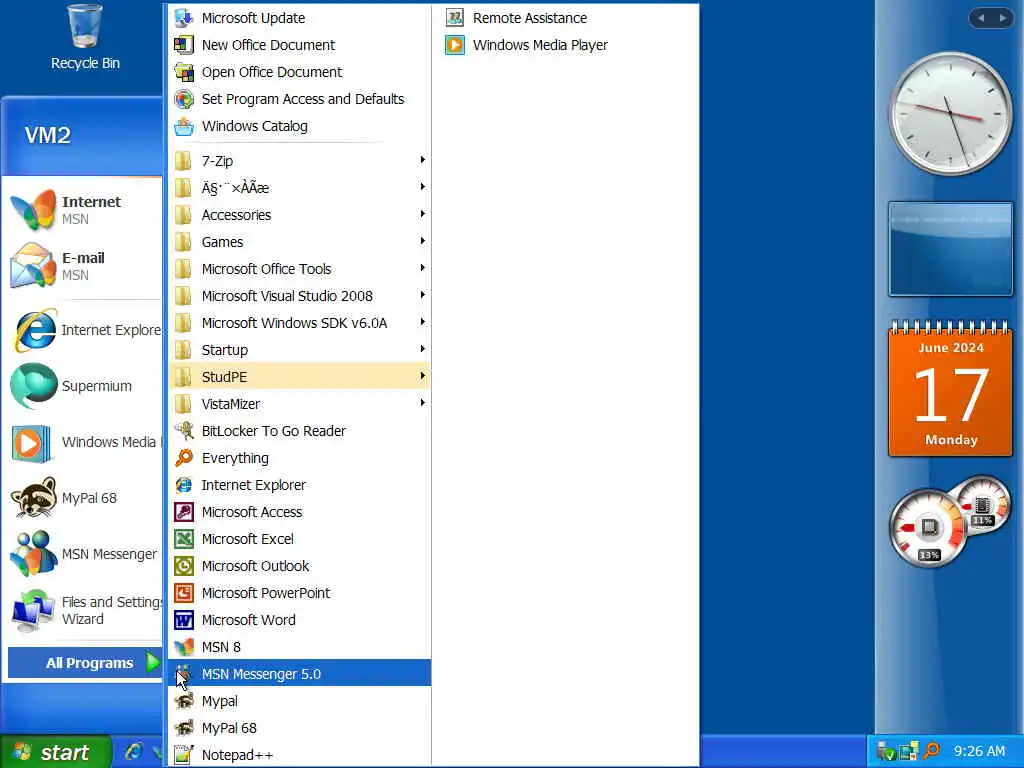Click the sidebar previous gadgets arrow

pos(980,18)
